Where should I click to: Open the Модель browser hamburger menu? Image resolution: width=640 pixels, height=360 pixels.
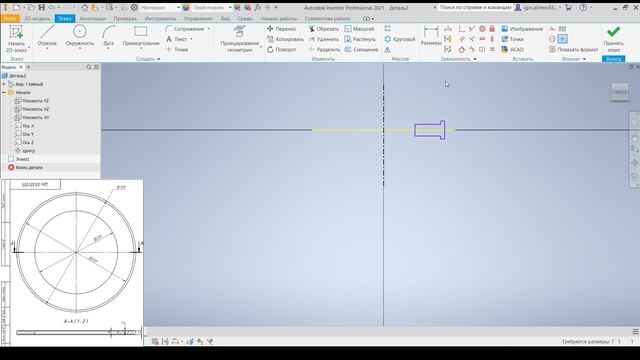click(96, 67)
